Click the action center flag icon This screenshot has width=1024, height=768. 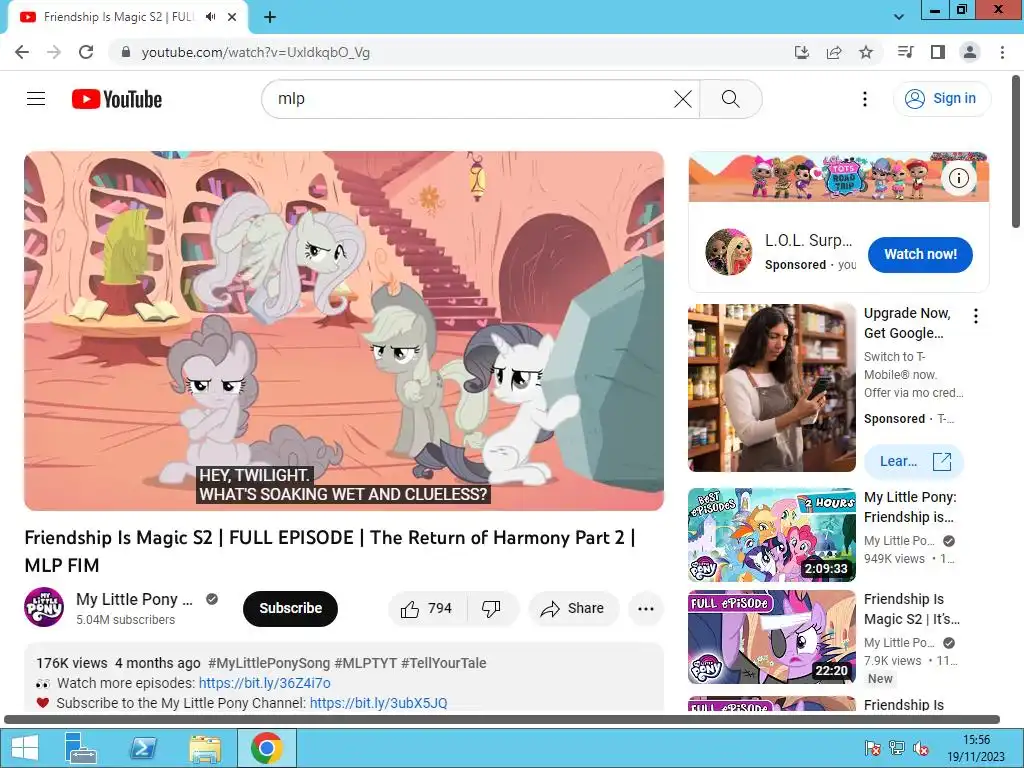click(872, 748)
